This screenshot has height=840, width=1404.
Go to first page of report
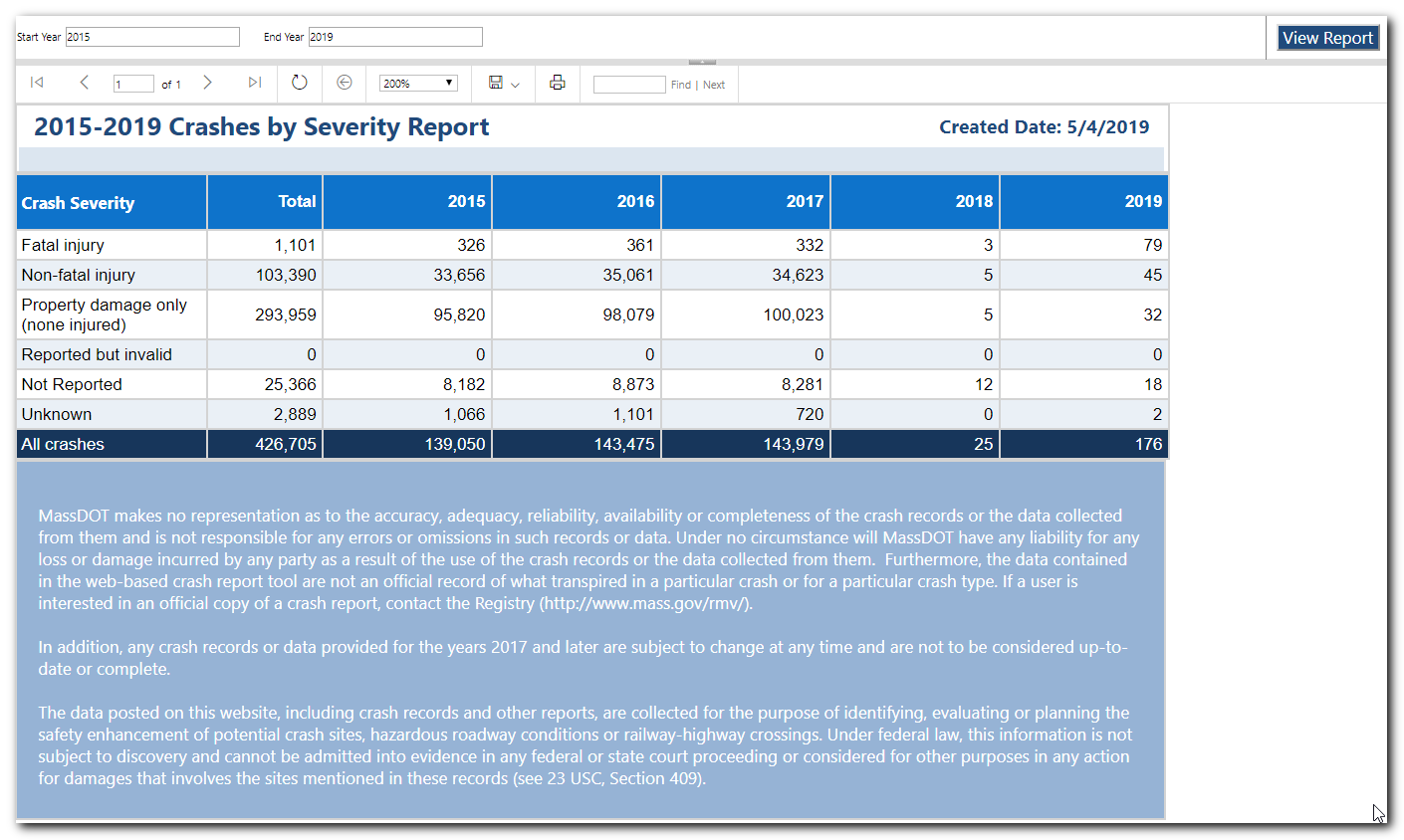point(37,83)
